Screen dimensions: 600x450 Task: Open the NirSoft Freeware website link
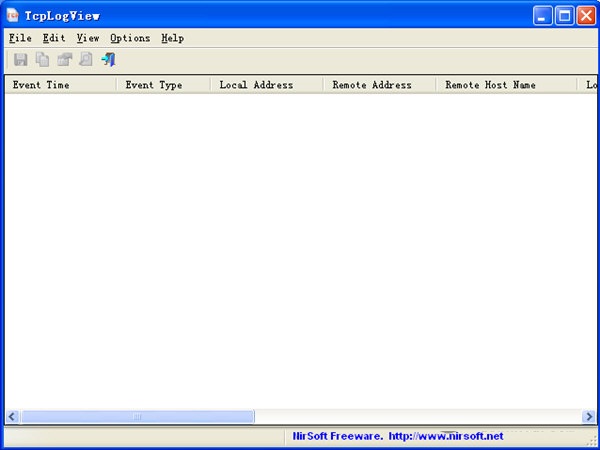[x=398, y=436]
